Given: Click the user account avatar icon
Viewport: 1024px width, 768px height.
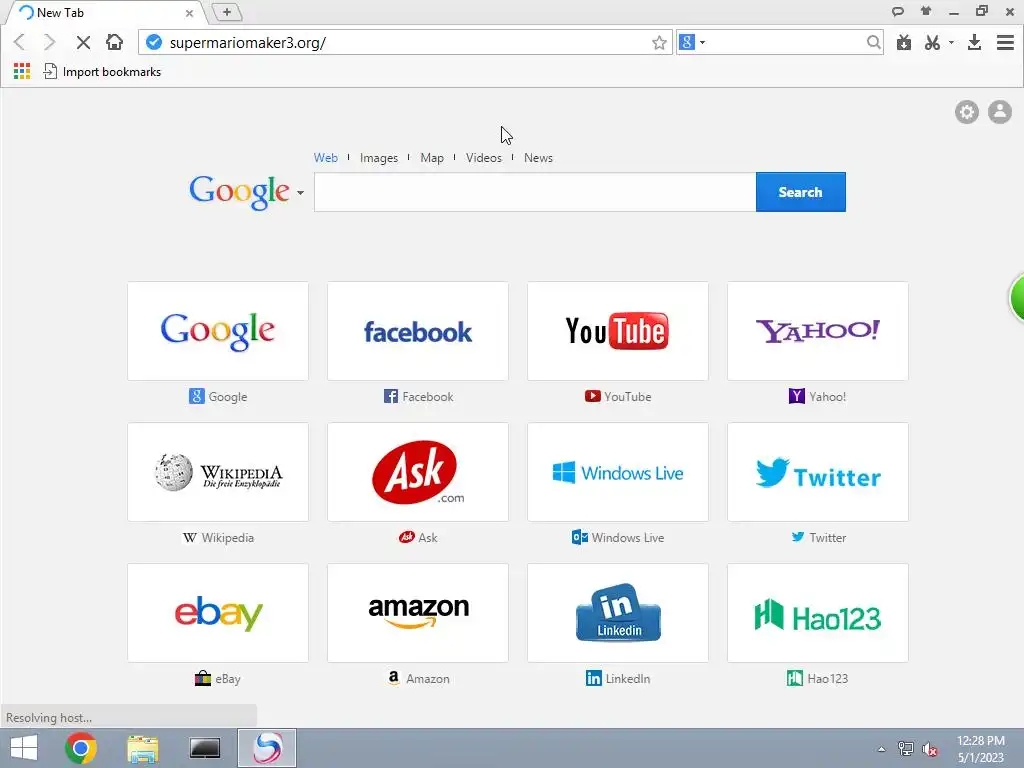Looking at the screenshot, I should 999,112.
